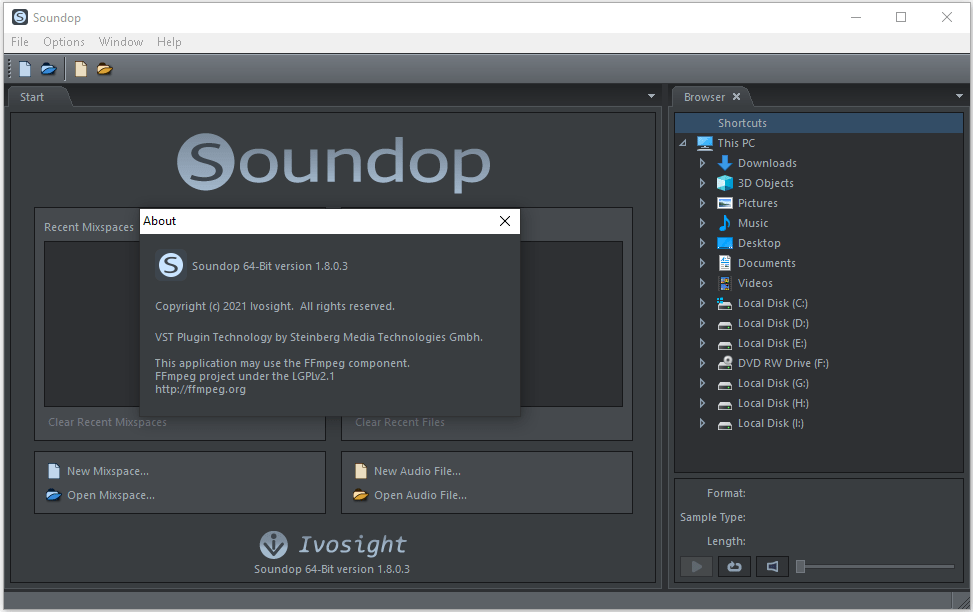Select the Shortcuts header row
973x612 pixels.
(x=818, y=123)
